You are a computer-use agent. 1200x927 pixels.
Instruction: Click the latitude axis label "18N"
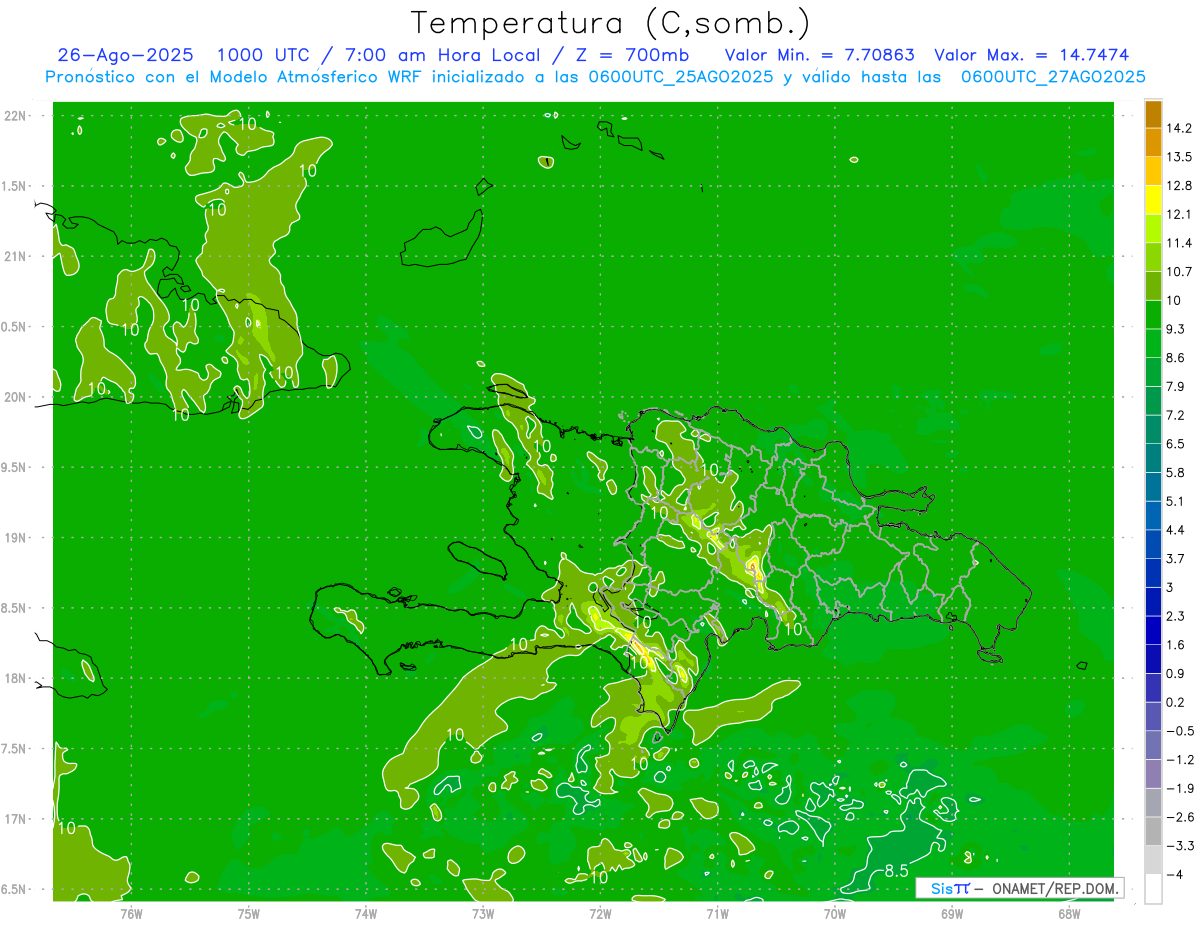[x=15, y=679]
